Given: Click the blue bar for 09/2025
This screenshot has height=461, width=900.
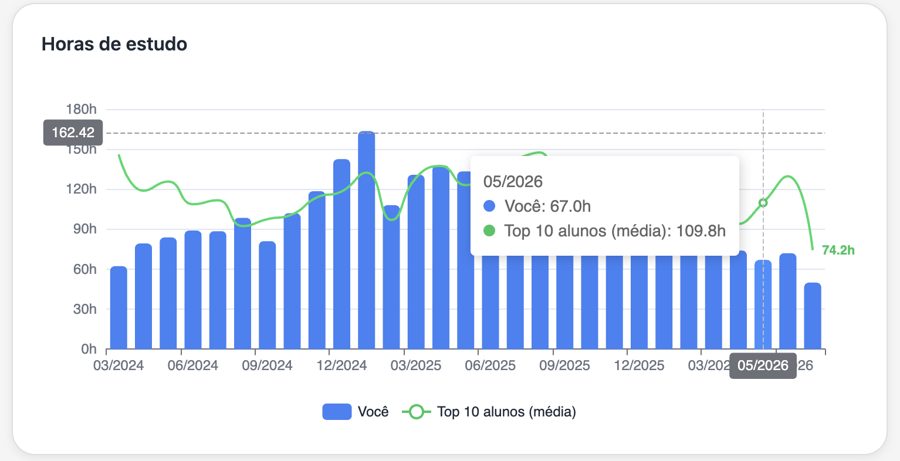Looking at the screenshot, I should coord(565,302).
